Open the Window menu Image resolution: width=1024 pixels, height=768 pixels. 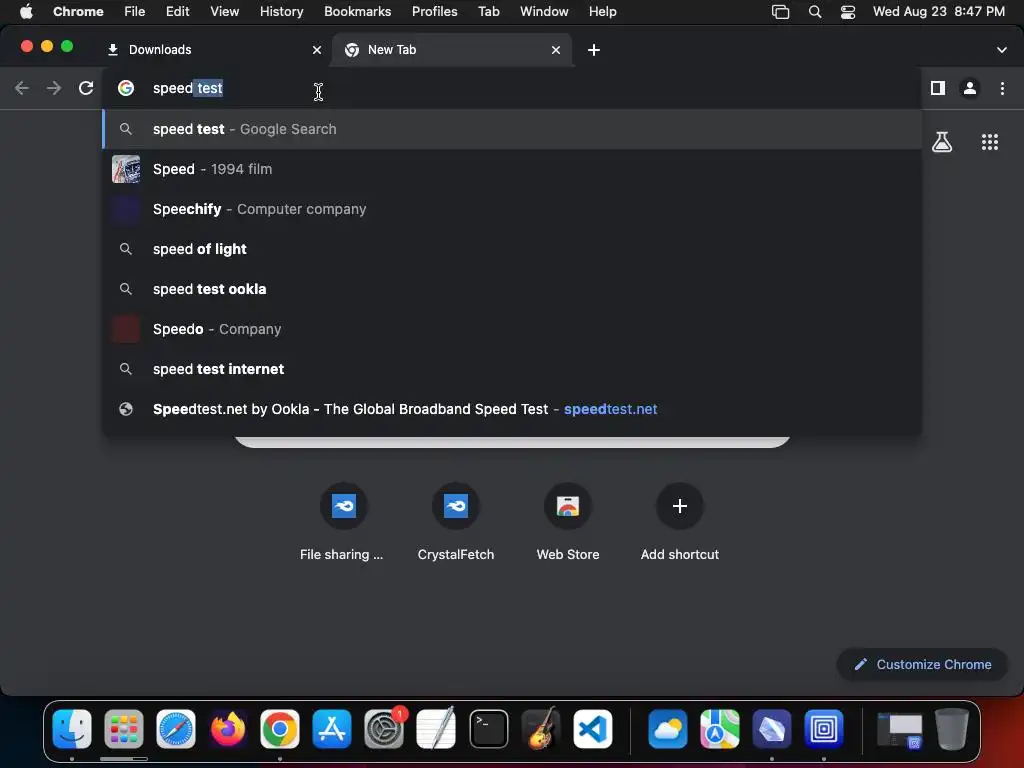point(544,11)
